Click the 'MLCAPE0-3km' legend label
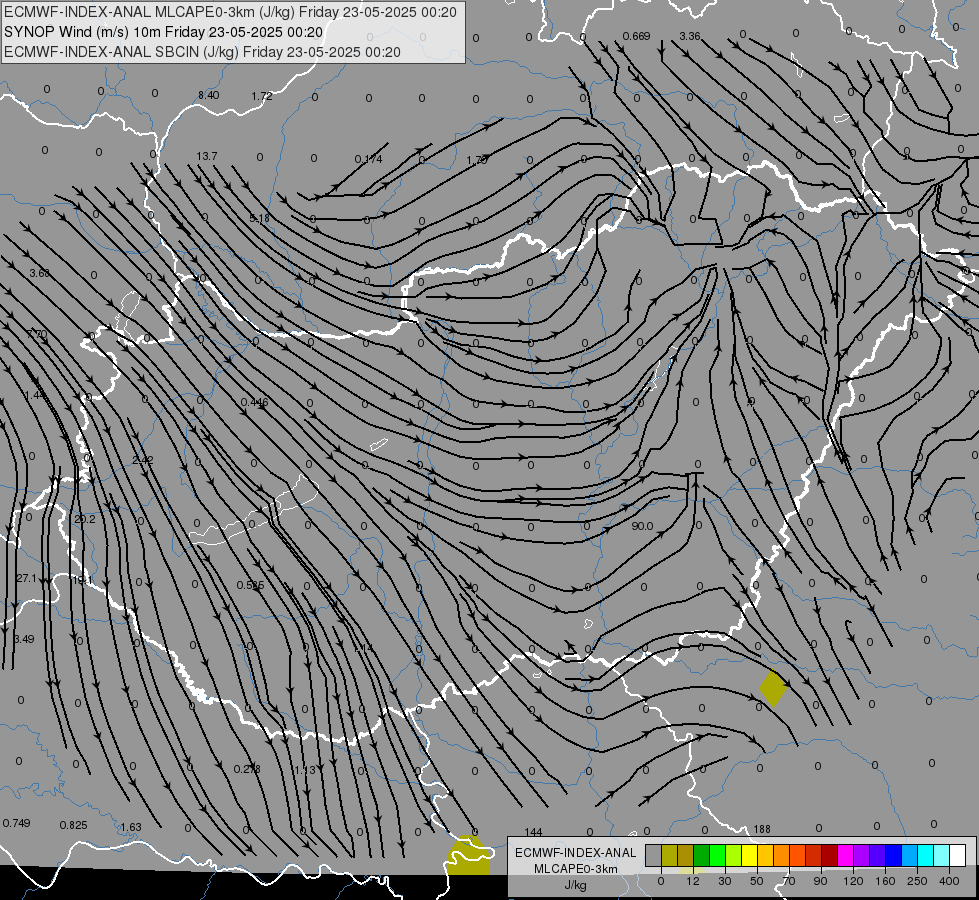 576,869
